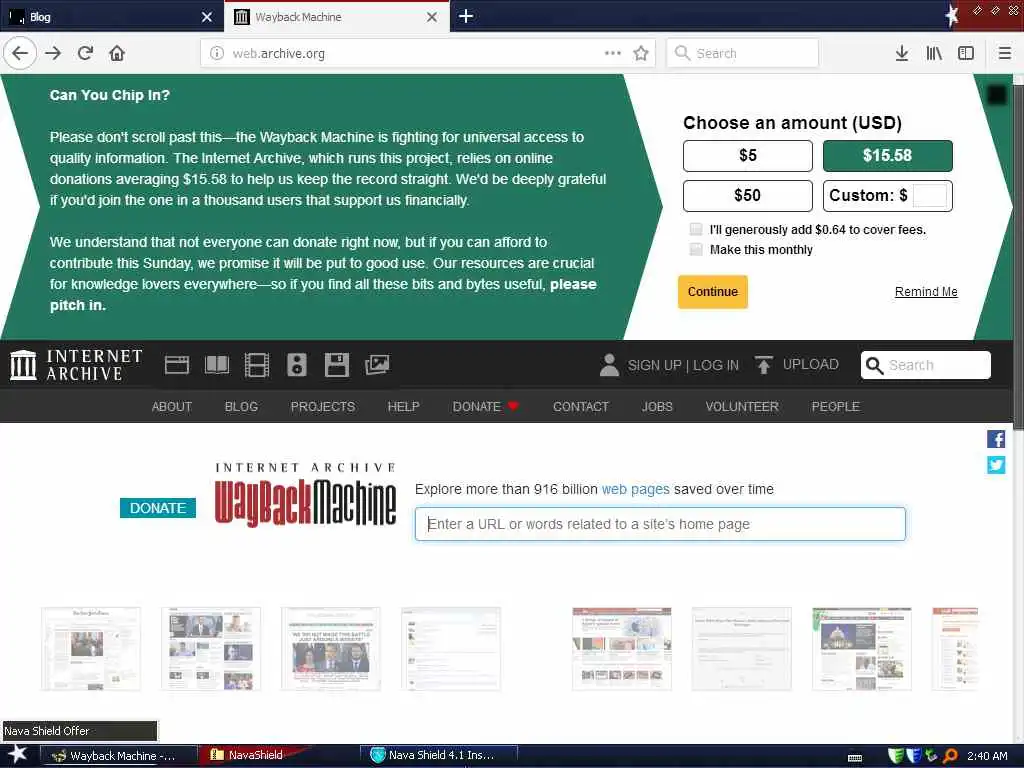Close the Blog tab
The height and width of the screenshot is (768, 1024).
[206, 17]
